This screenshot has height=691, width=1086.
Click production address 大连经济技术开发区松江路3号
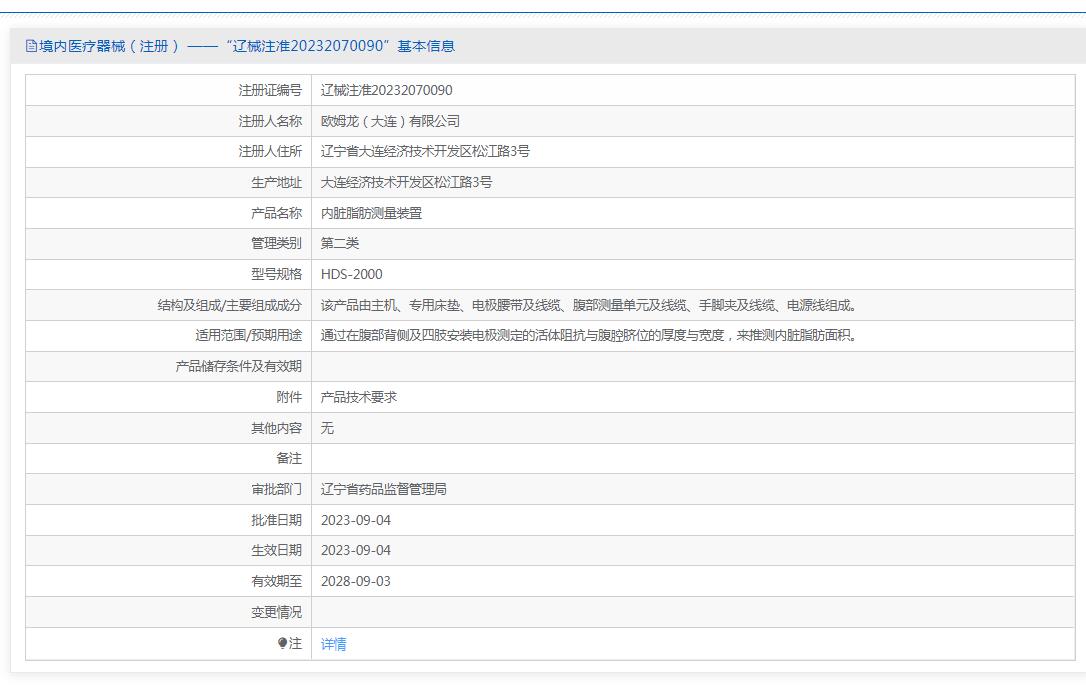click(407, 183)
